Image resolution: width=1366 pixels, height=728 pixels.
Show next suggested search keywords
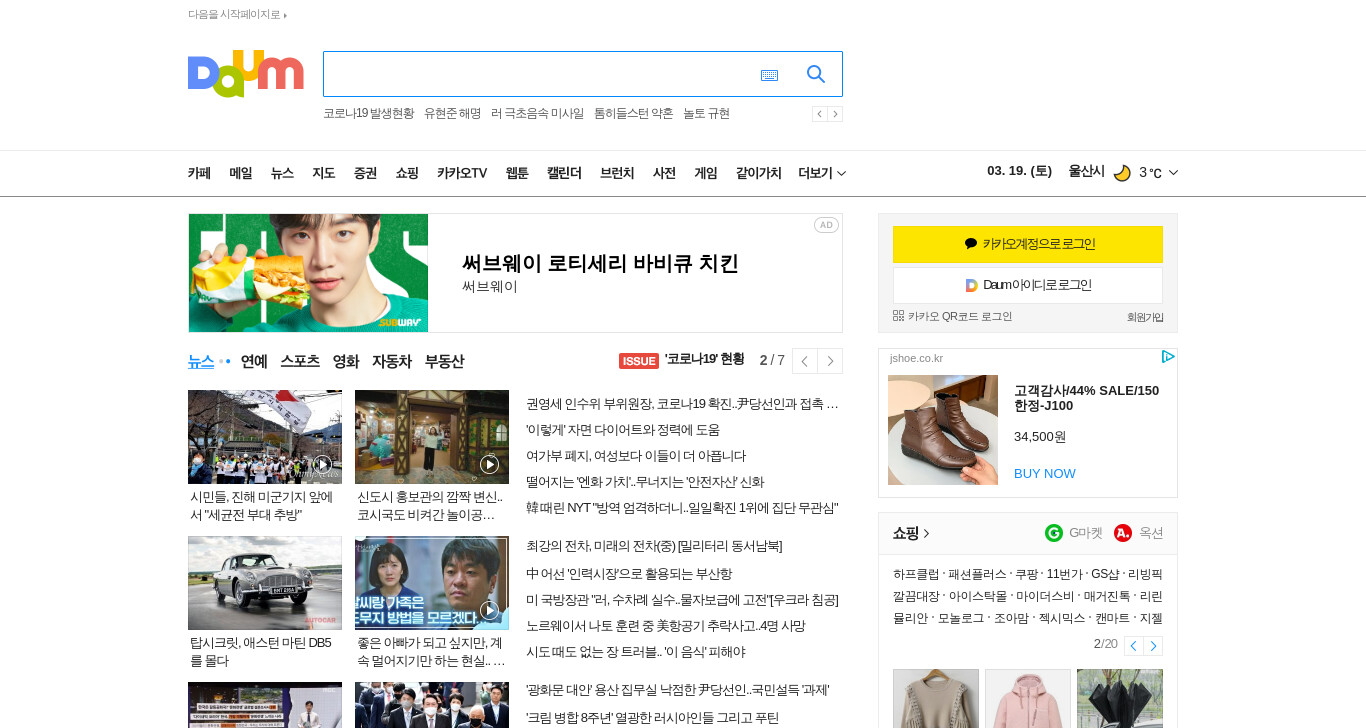pos(835,114)
